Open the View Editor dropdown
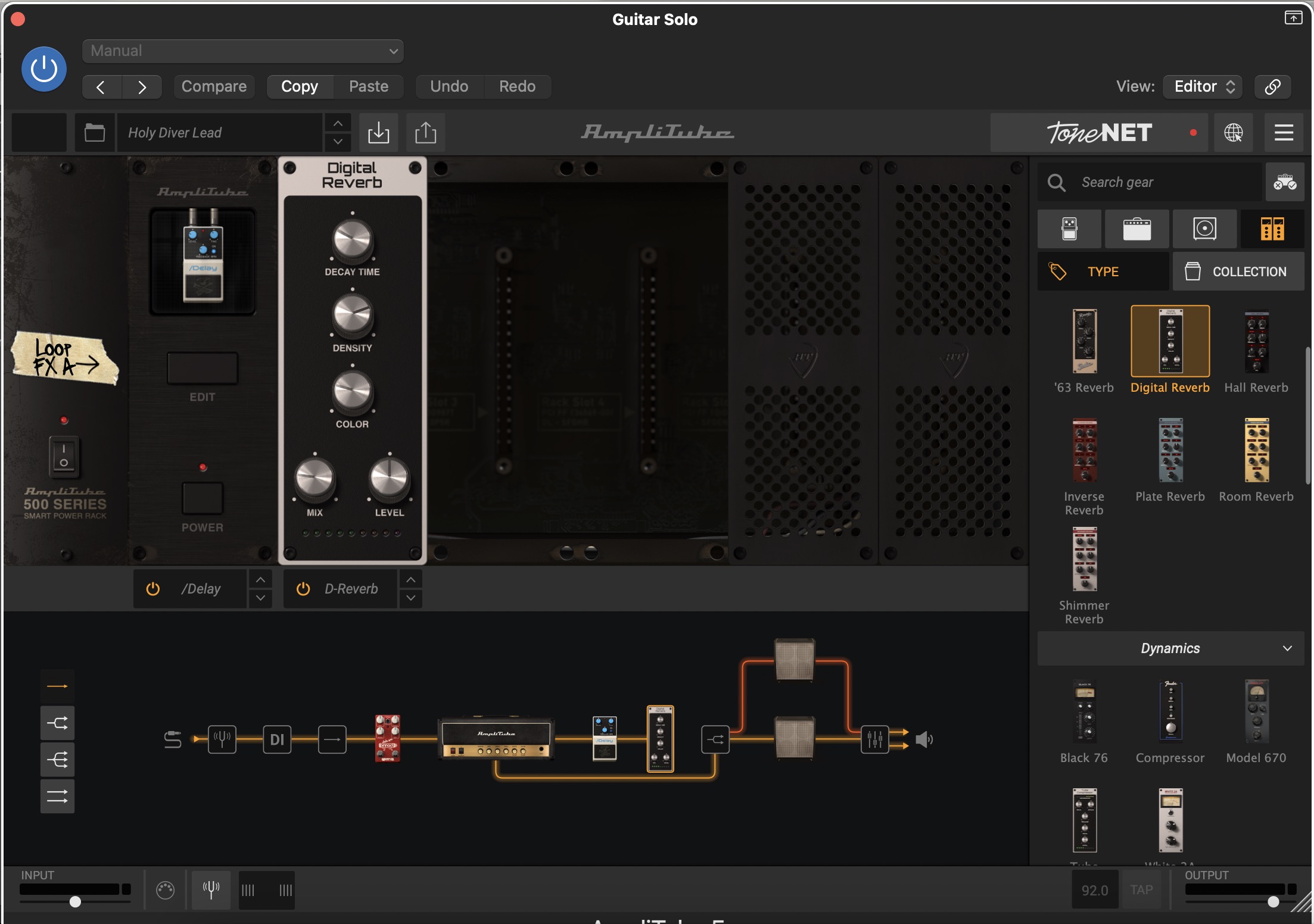The image size is (1314, 924). pyautogui.click(x=1203, y=87)
